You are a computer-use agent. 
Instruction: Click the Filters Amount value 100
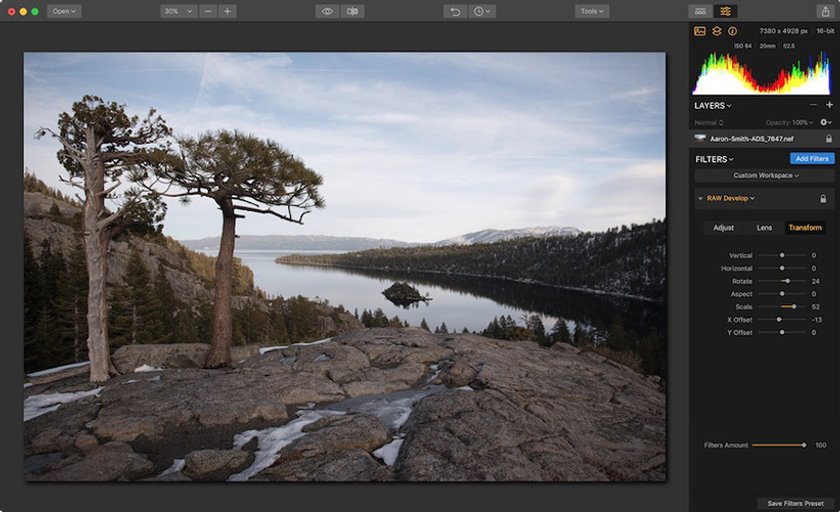point(821,445)
